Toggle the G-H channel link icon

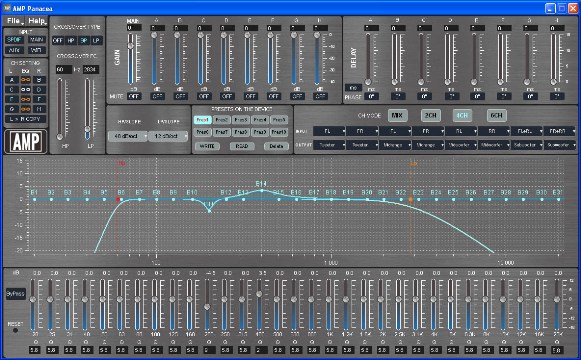tap(25, 109)
